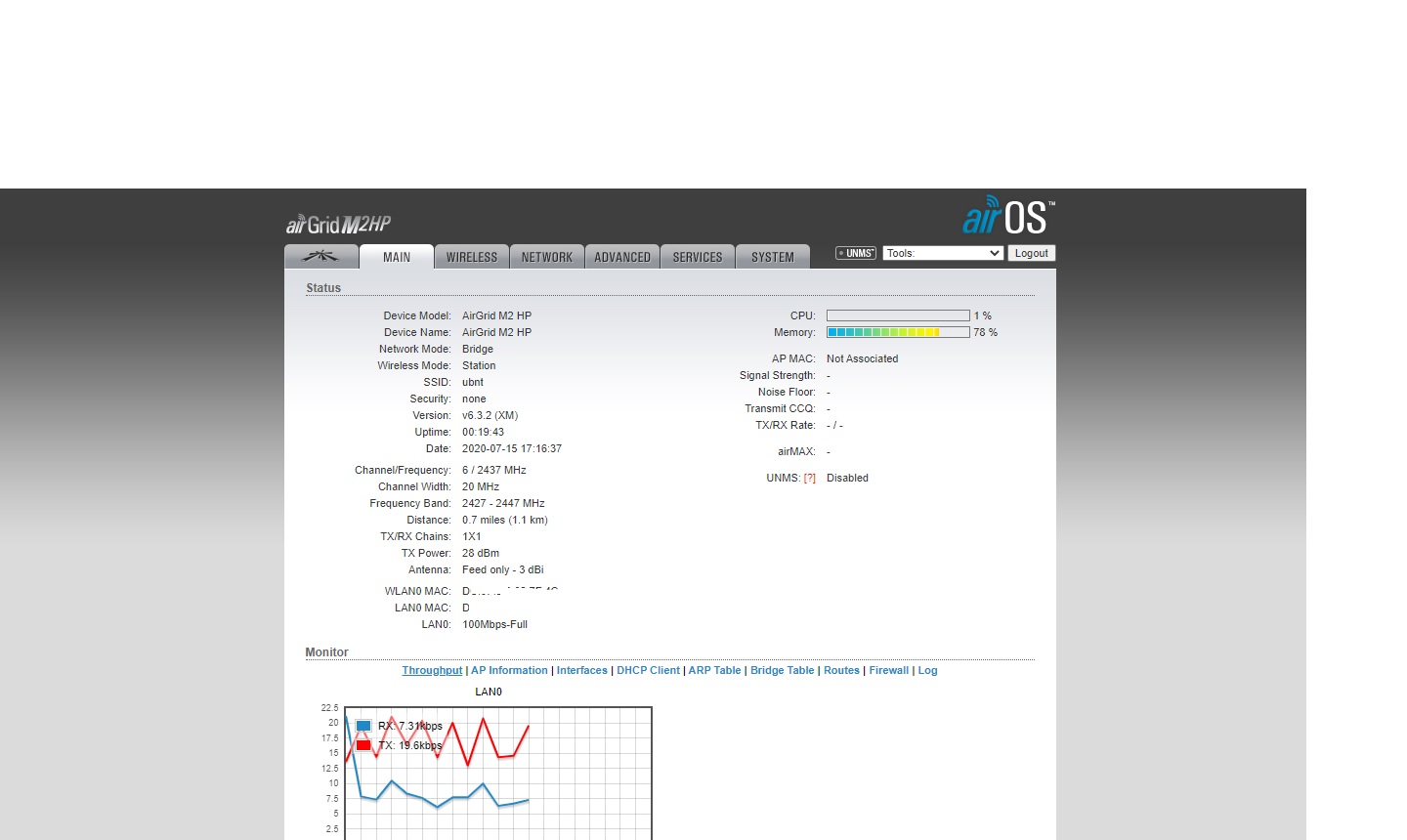This screenshot has height=840, width=1407.
Task: Open the Firewall link
Action: (x=889, y=670)
